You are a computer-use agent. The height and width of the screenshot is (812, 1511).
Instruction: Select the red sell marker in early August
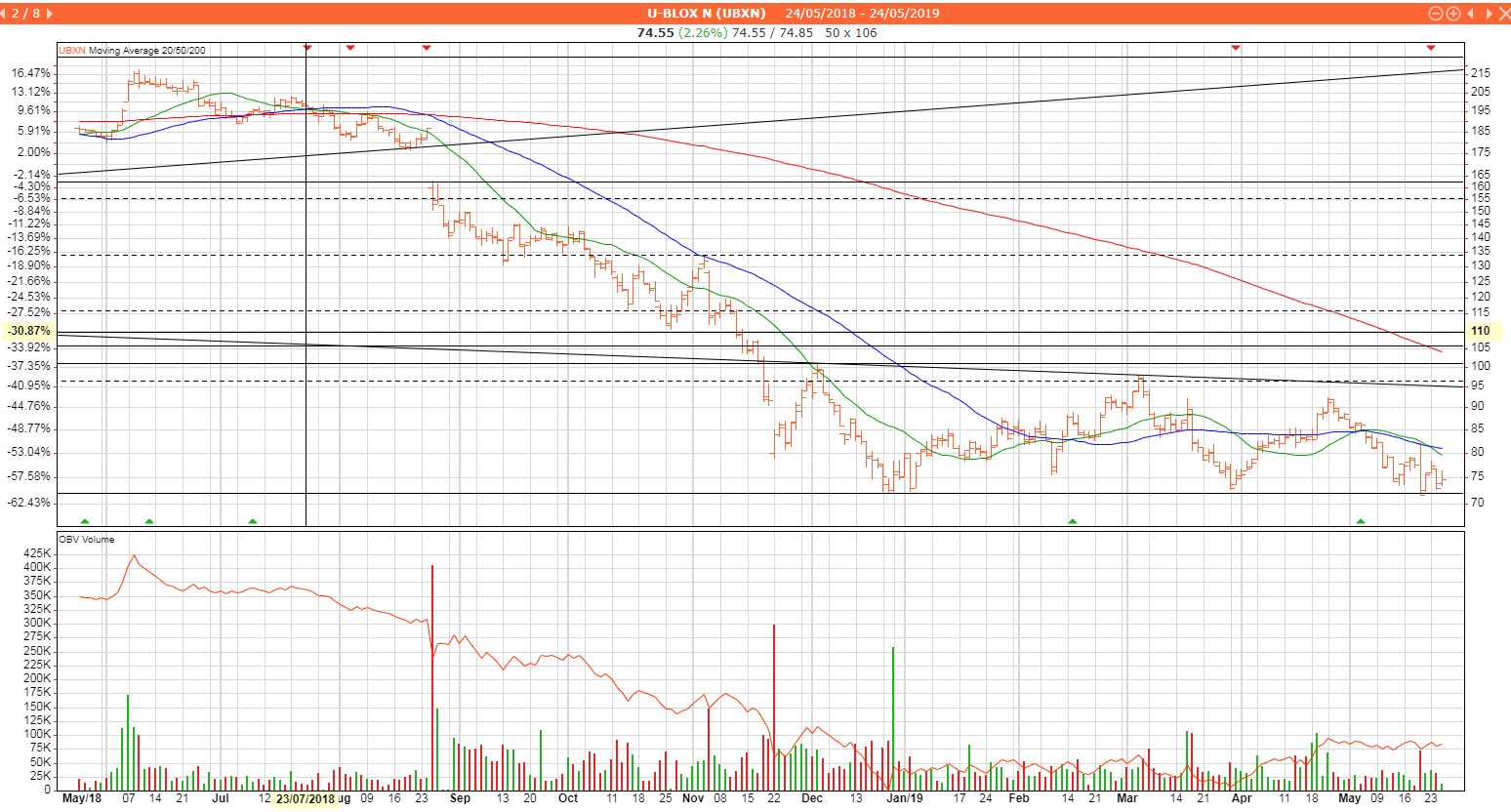click(350, 47)
